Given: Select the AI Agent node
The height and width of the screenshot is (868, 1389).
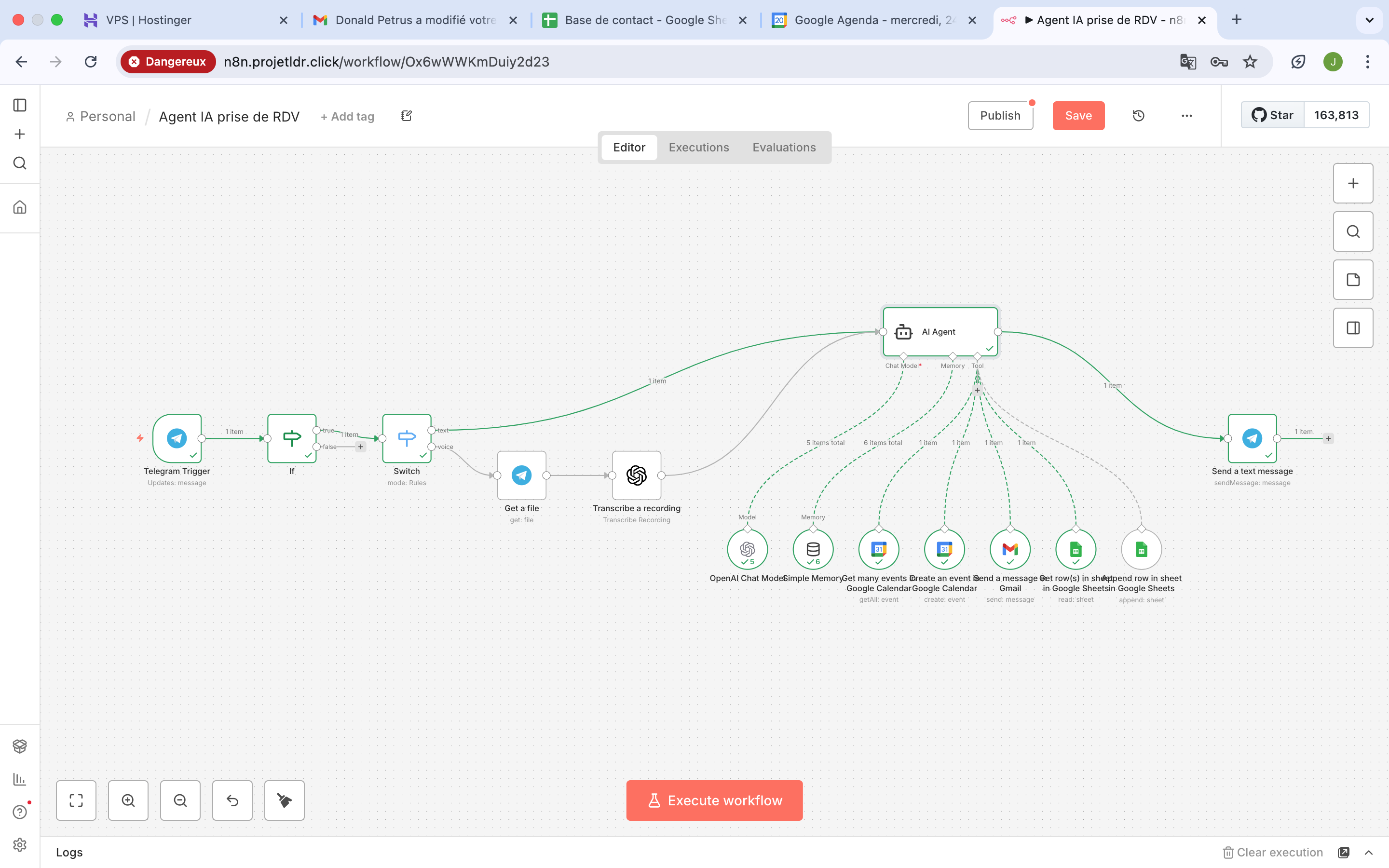Looking at the screenshot, I should coord(940,332).
